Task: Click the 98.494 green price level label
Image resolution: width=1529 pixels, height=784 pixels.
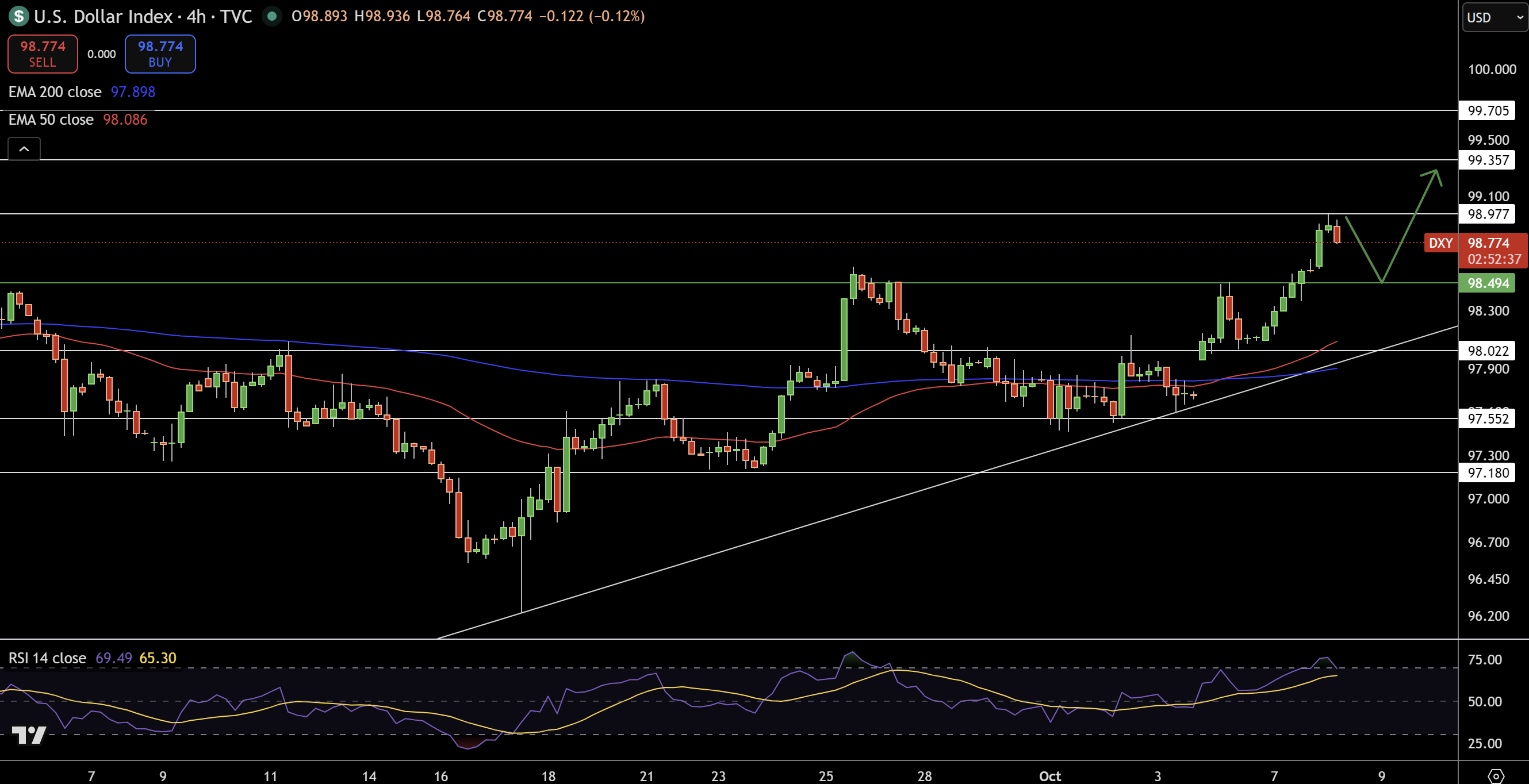Action: tap(1487, 283)
